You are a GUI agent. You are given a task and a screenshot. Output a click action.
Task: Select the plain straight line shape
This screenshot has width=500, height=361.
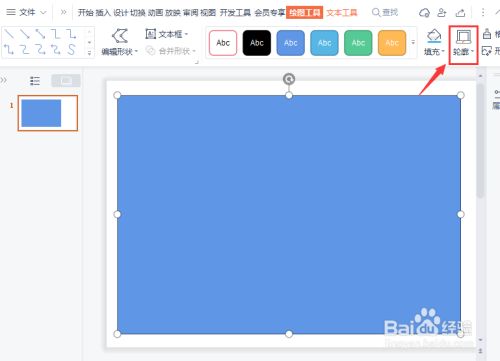(x=9, y=34)
